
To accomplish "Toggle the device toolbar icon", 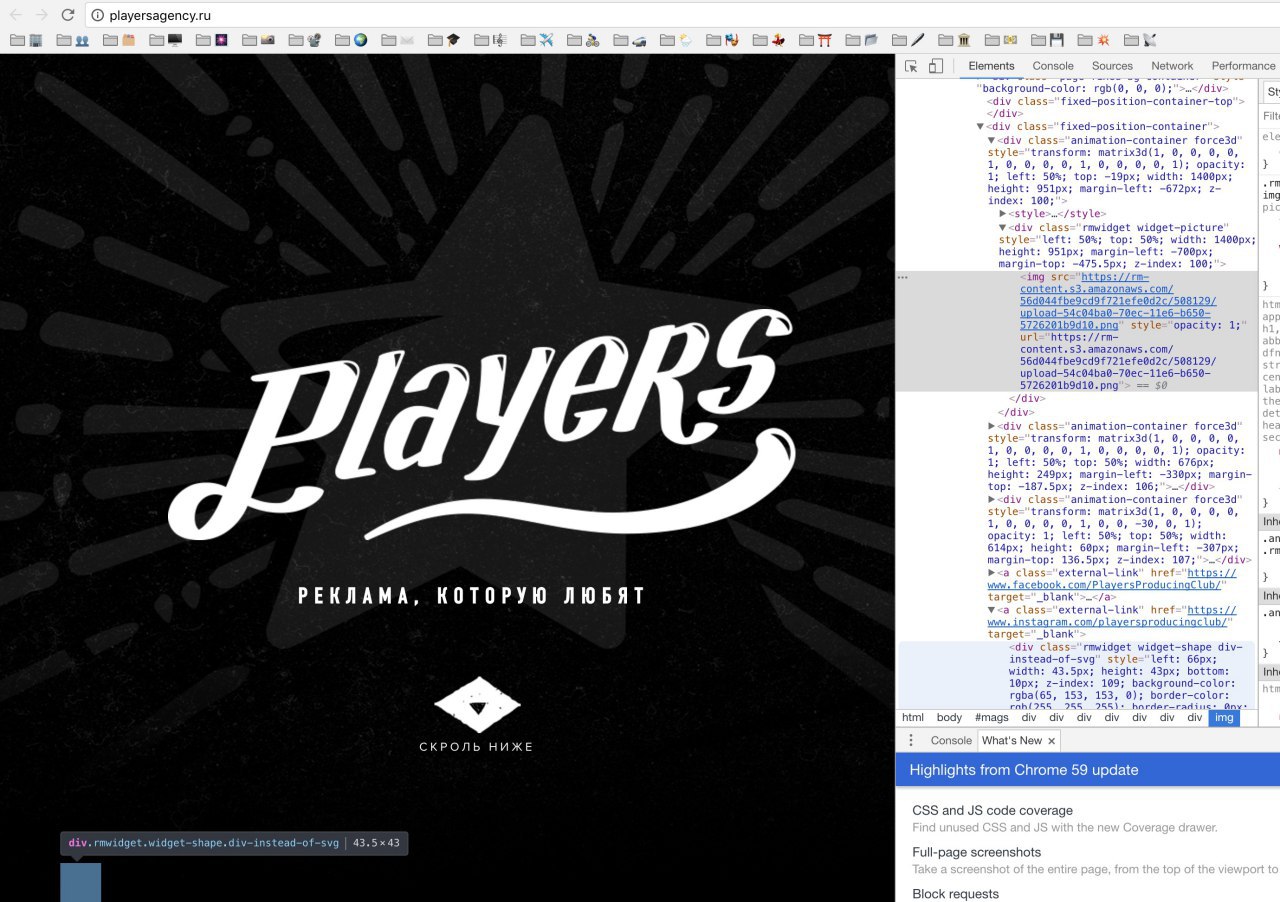I will [936, 66].
